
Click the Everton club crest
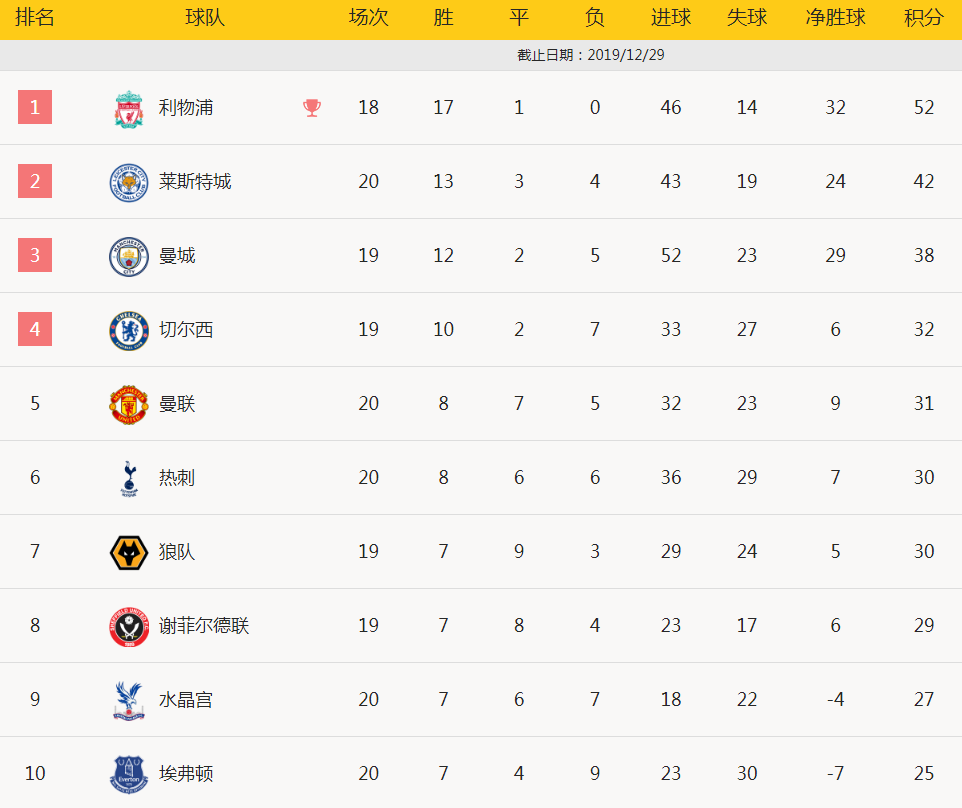pyautogui.click(x=129, y=774)
